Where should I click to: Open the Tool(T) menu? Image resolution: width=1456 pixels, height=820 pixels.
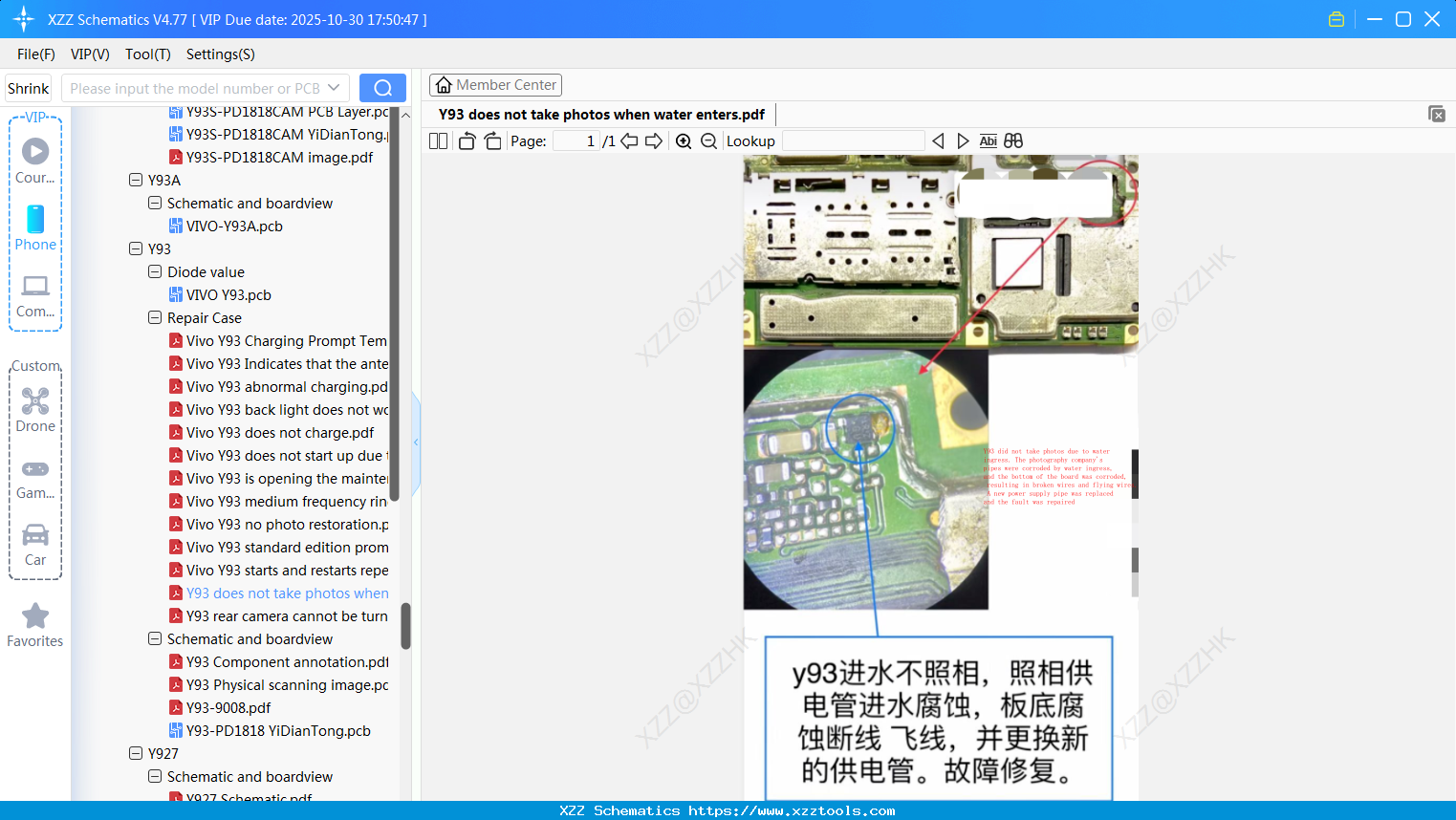pyautogui.click(x=148, y=54)
